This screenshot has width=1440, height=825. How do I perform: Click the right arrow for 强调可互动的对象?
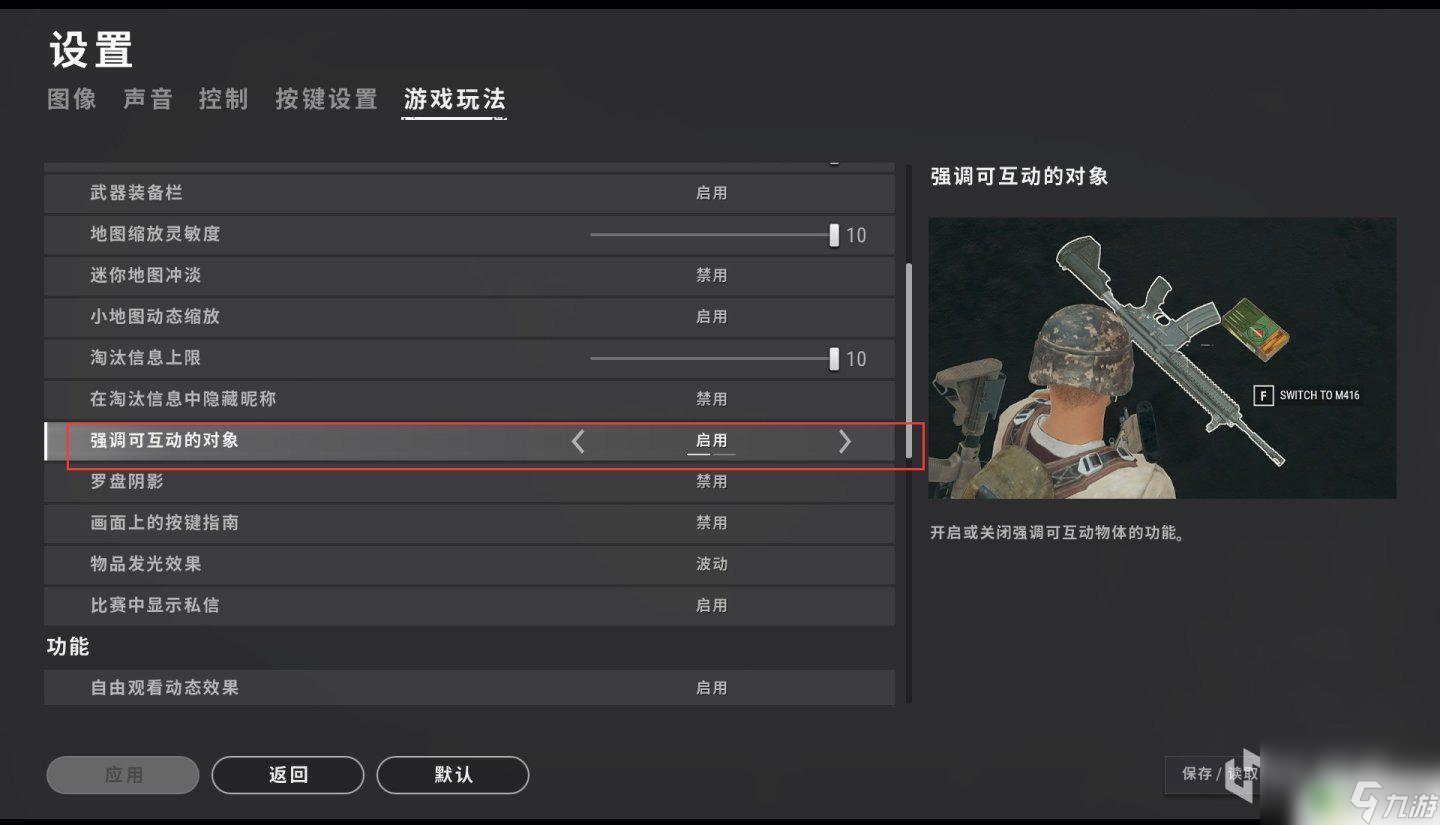[845, 441]
